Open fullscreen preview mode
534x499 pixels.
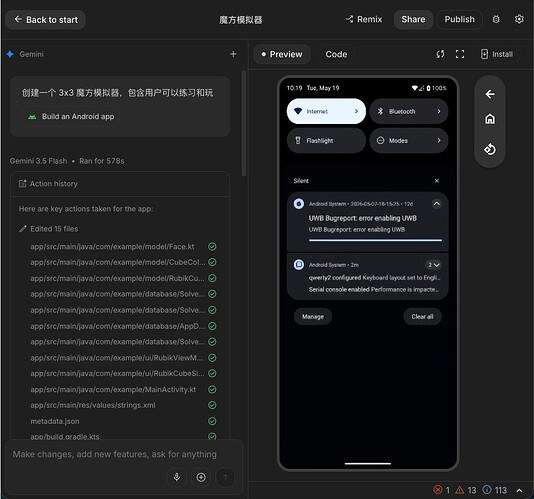(460, 54)
